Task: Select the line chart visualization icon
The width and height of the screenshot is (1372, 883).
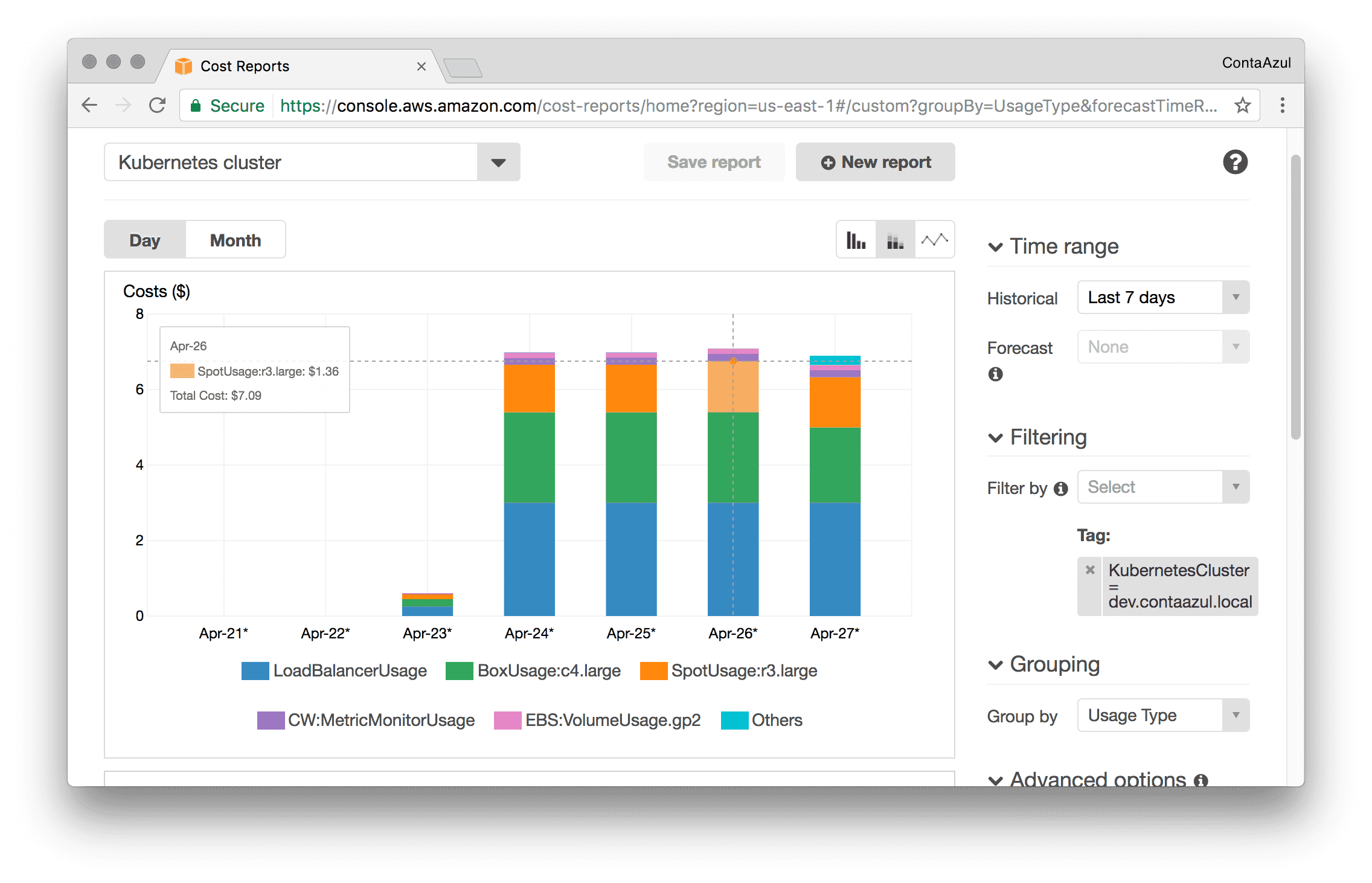Action: coord(934,239)
